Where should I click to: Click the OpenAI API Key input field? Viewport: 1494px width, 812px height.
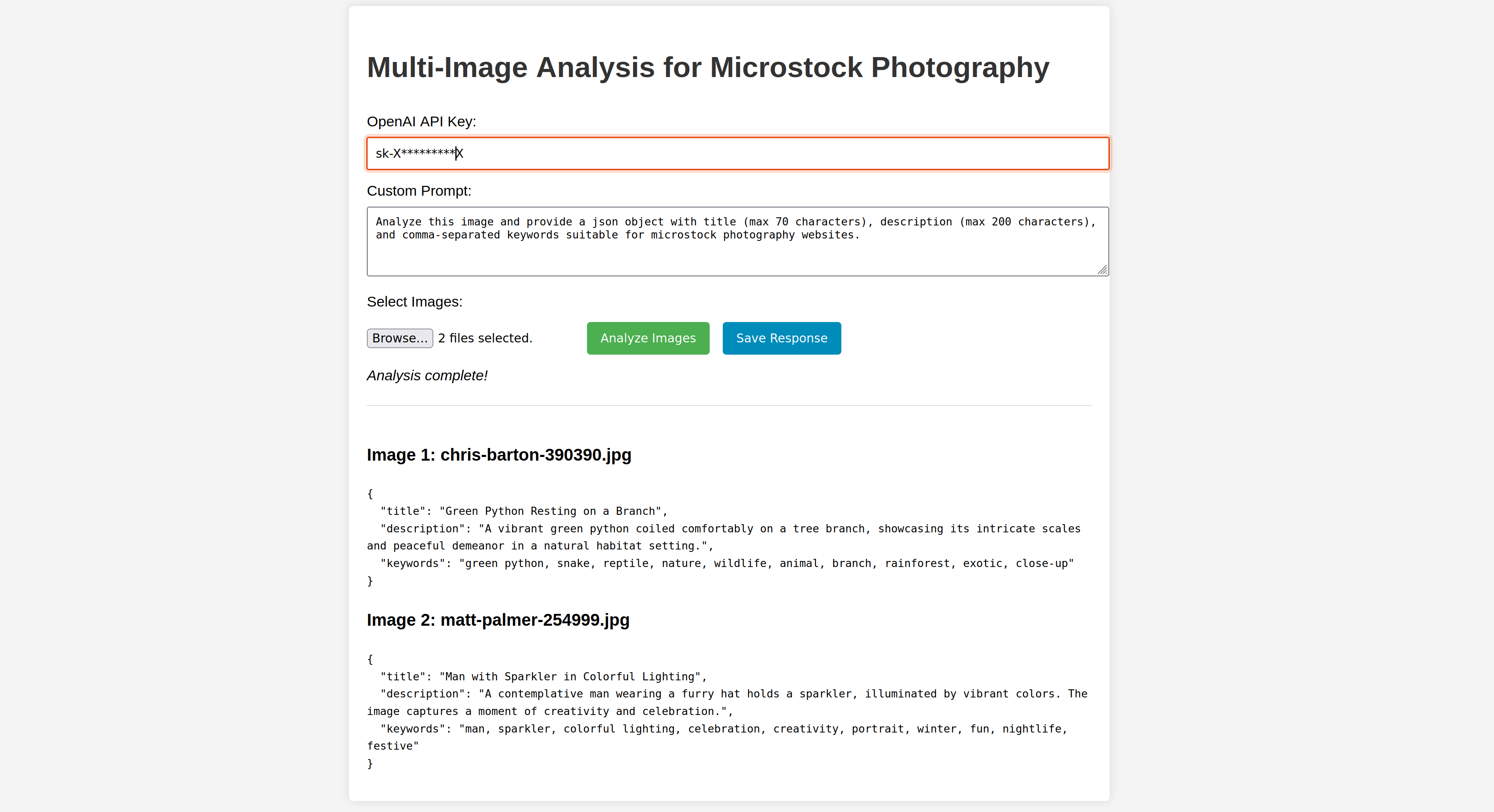(737, 154)
